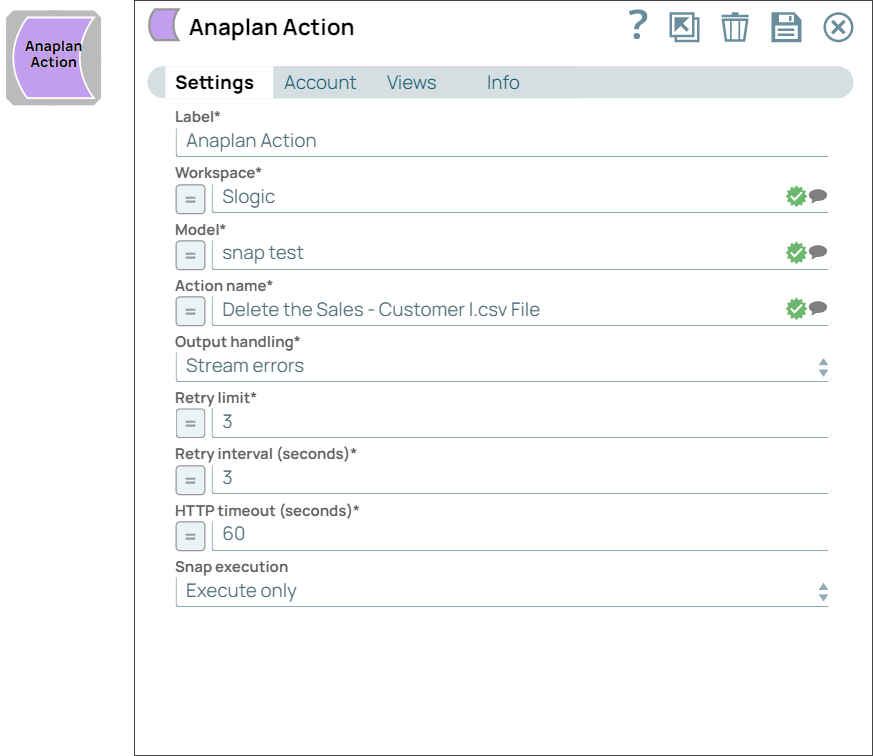
Task: Close the Anaplan Action dialog
Action: pyautogui.click(x=838, y=27)
